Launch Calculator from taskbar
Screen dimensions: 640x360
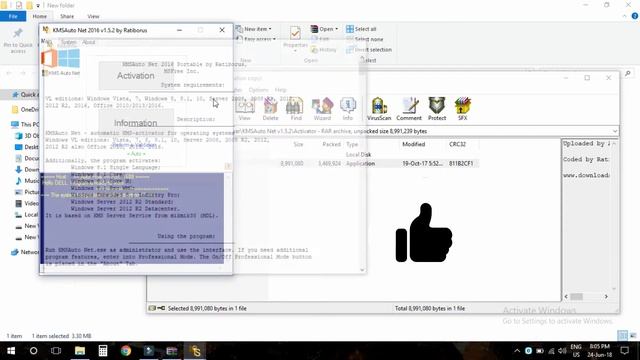[x=103, y=351]
